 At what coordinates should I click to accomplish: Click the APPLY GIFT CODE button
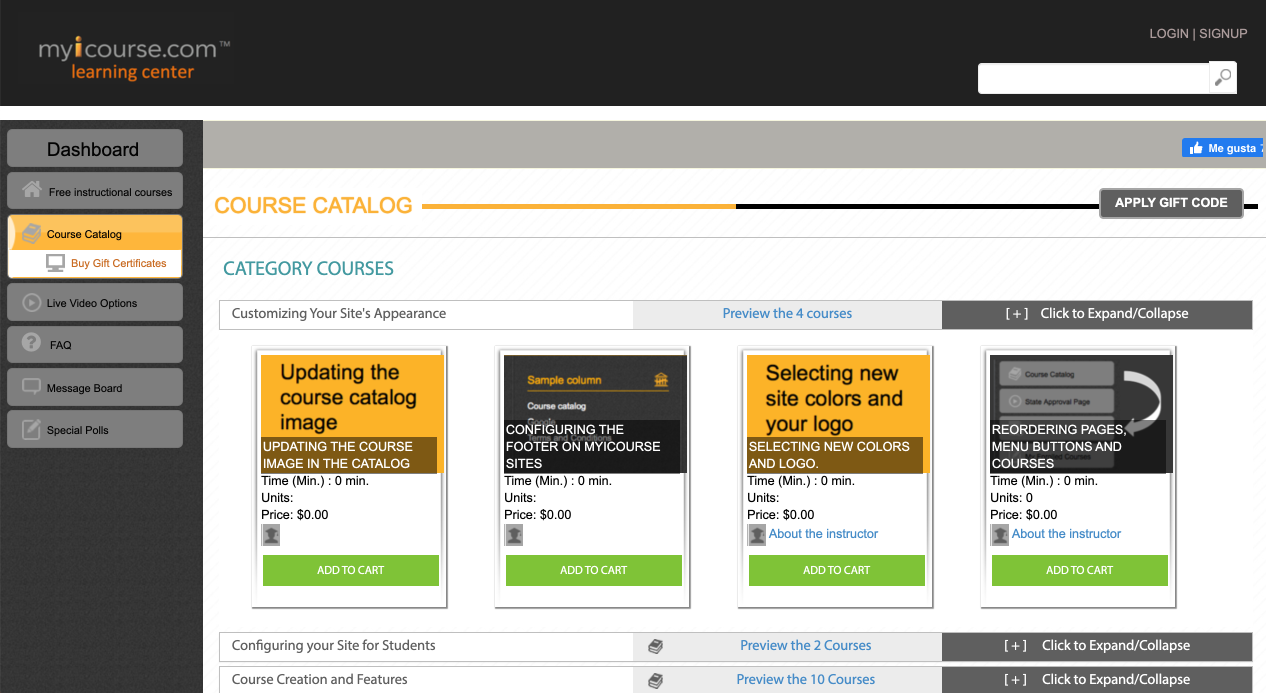click(x=1170, y=202)
